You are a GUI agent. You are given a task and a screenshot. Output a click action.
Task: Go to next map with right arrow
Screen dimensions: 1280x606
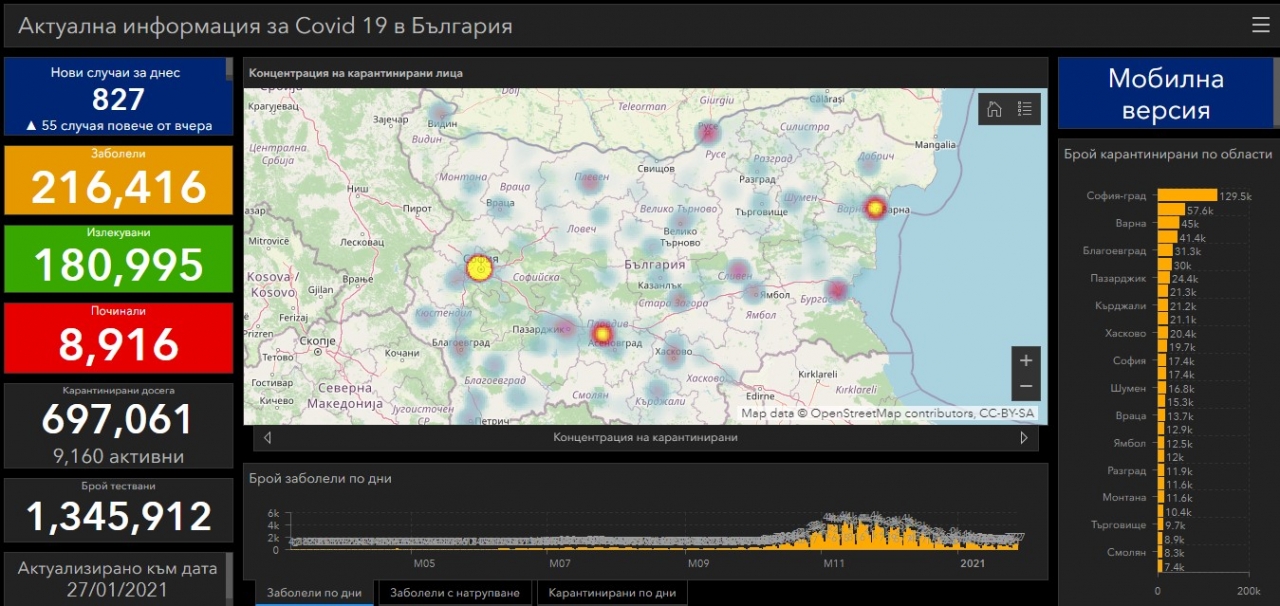pos(1024,438)
